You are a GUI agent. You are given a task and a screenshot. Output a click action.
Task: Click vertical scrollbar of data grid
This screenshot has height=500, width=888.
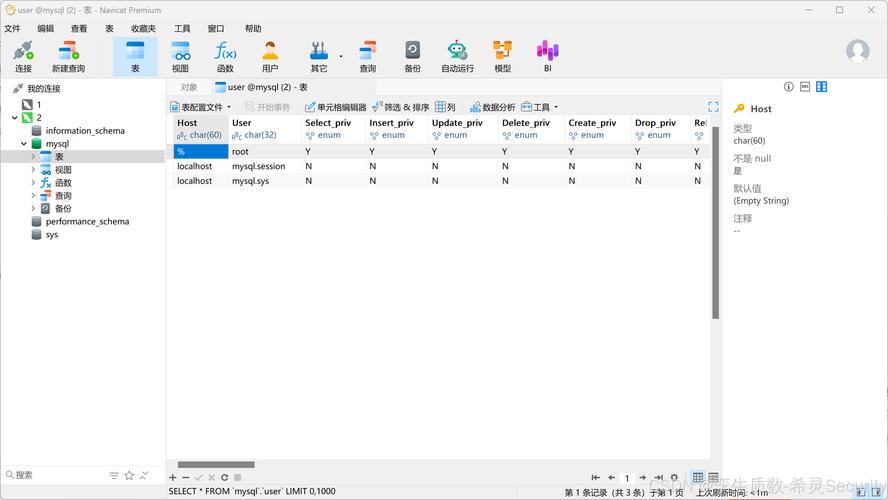(715, 223)
